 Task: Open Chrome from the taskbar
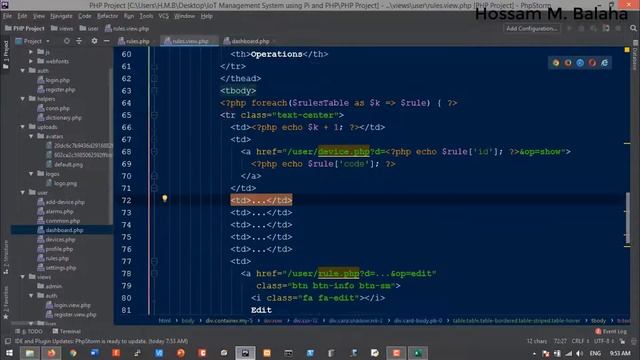[x=73, y=353]
